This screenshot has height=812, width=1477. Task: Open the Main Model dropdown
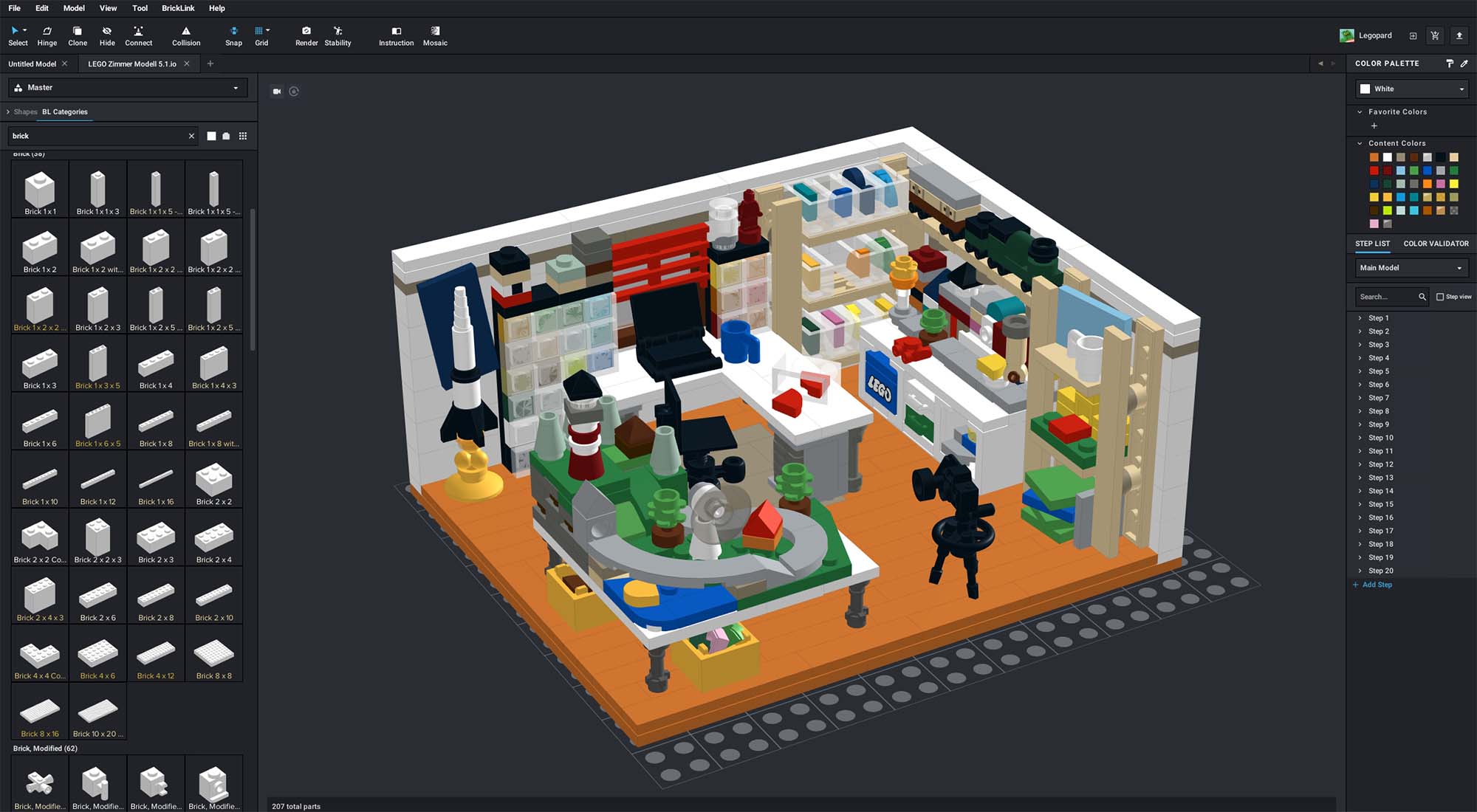coord(1412,268)
